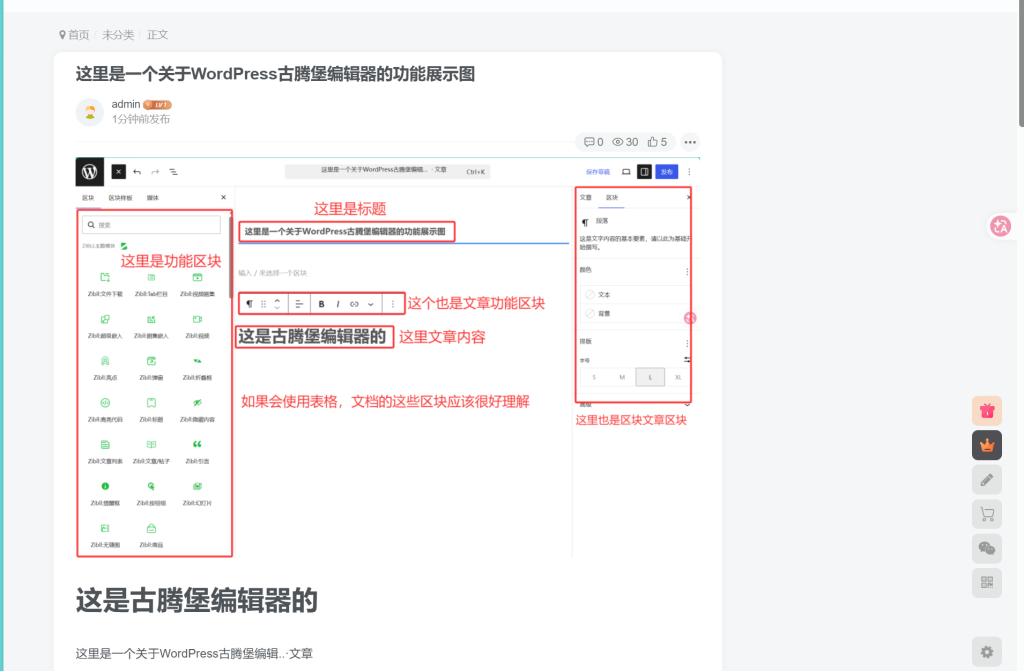This screenshot has height=671, width=1024.
Task: Click the LV1 level badge beside admin
Action: 157,105
